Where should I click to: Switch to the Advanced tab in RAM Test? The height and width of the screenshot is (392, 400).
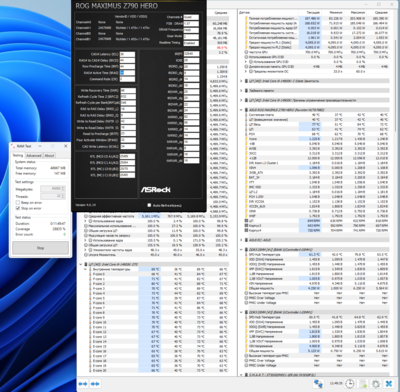coord(34,155)
